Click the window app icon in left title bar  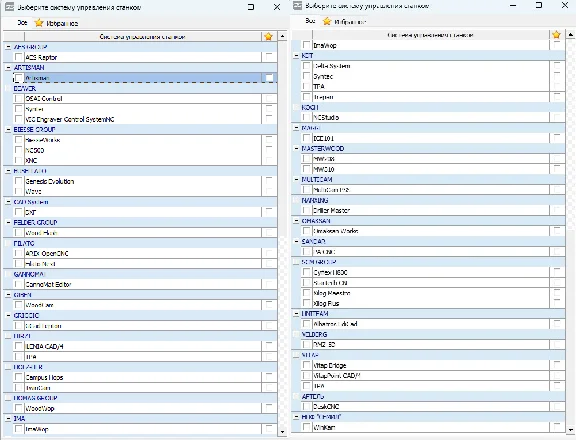(x=11, y=7)
